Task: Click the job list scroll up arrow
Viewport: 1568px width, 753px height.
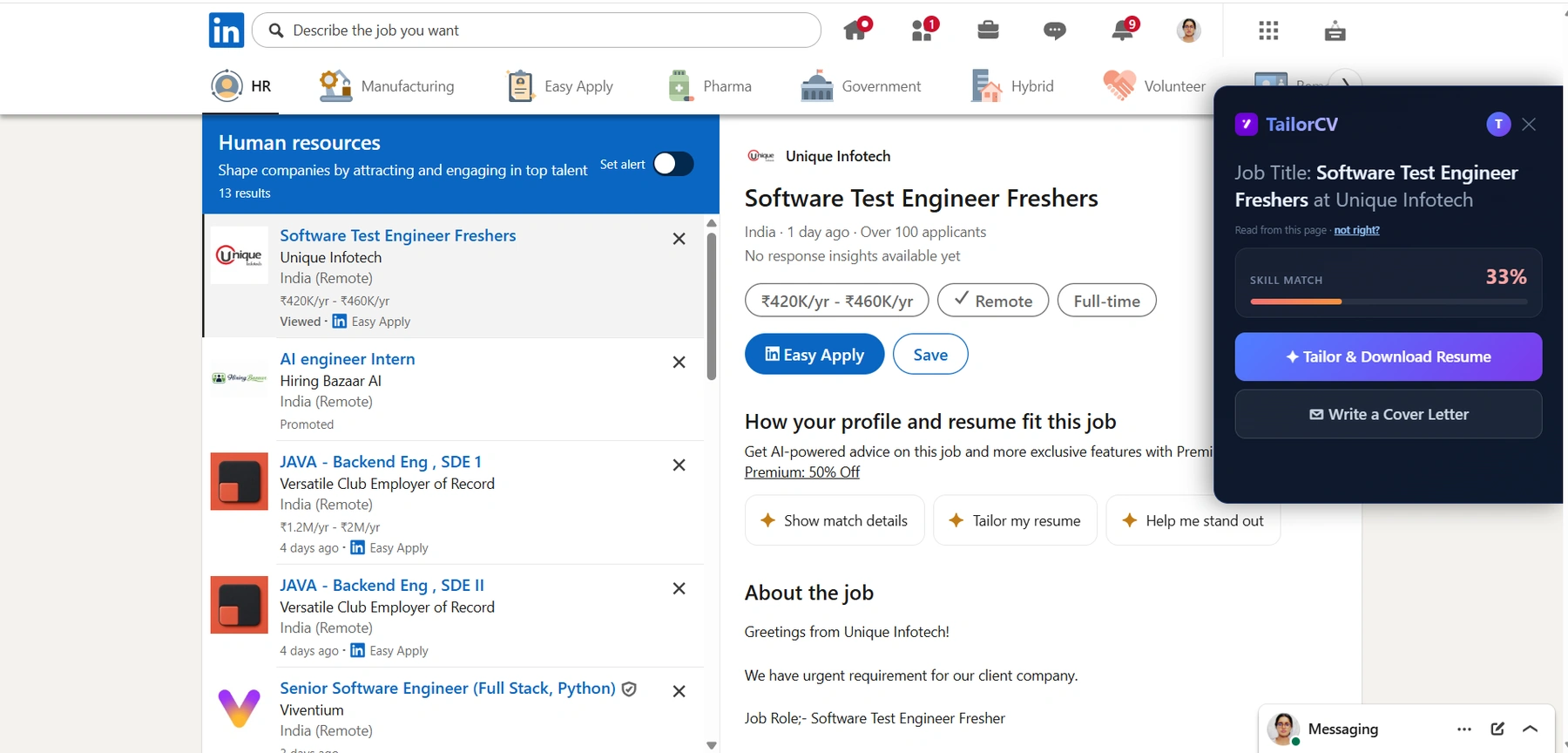Action: 712,223
